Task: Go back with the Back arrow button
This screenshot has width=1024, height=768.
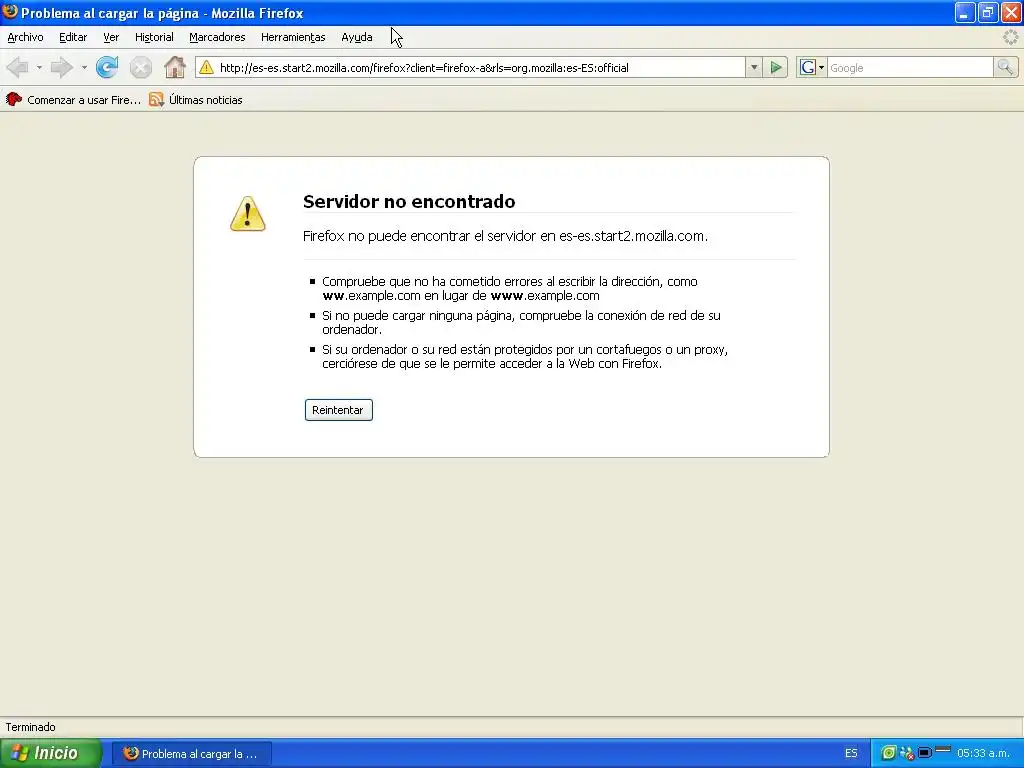Action: pyautogui.click(x=18, y=67)
